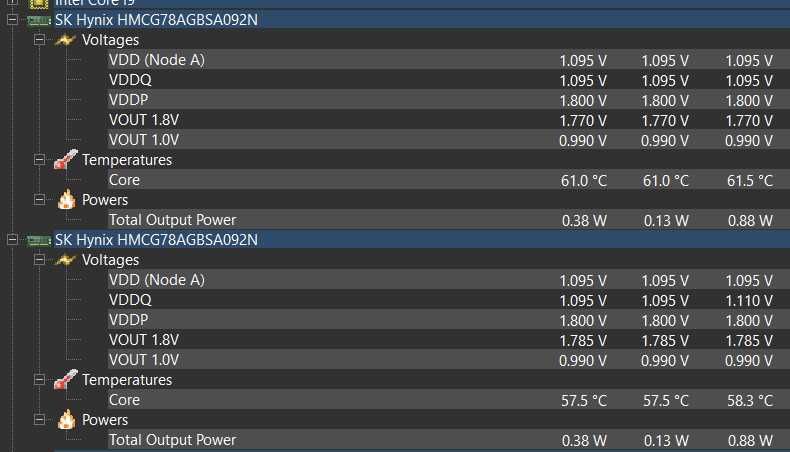Viewport: 790px width, 452px height.
Task: Click the 1.770 V current VOUT 1.8V value
Action: point(583,121)
